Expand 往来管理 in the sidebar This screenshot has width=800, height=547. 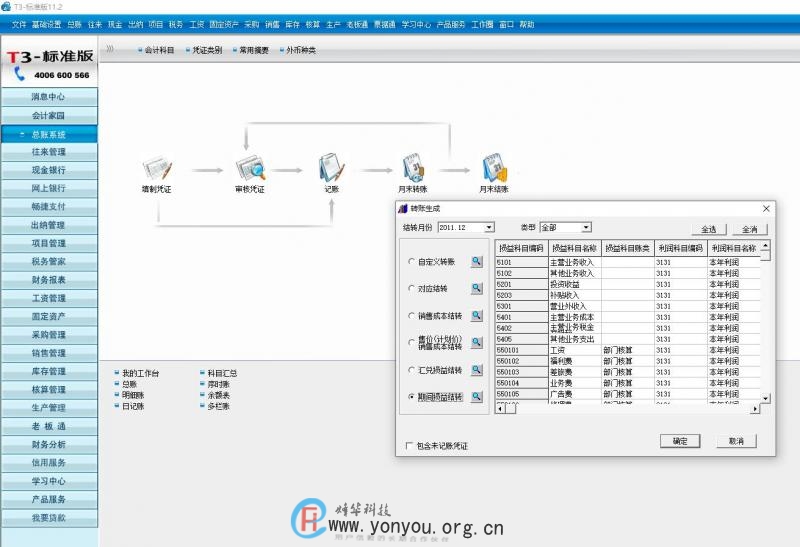pos(49,152)
